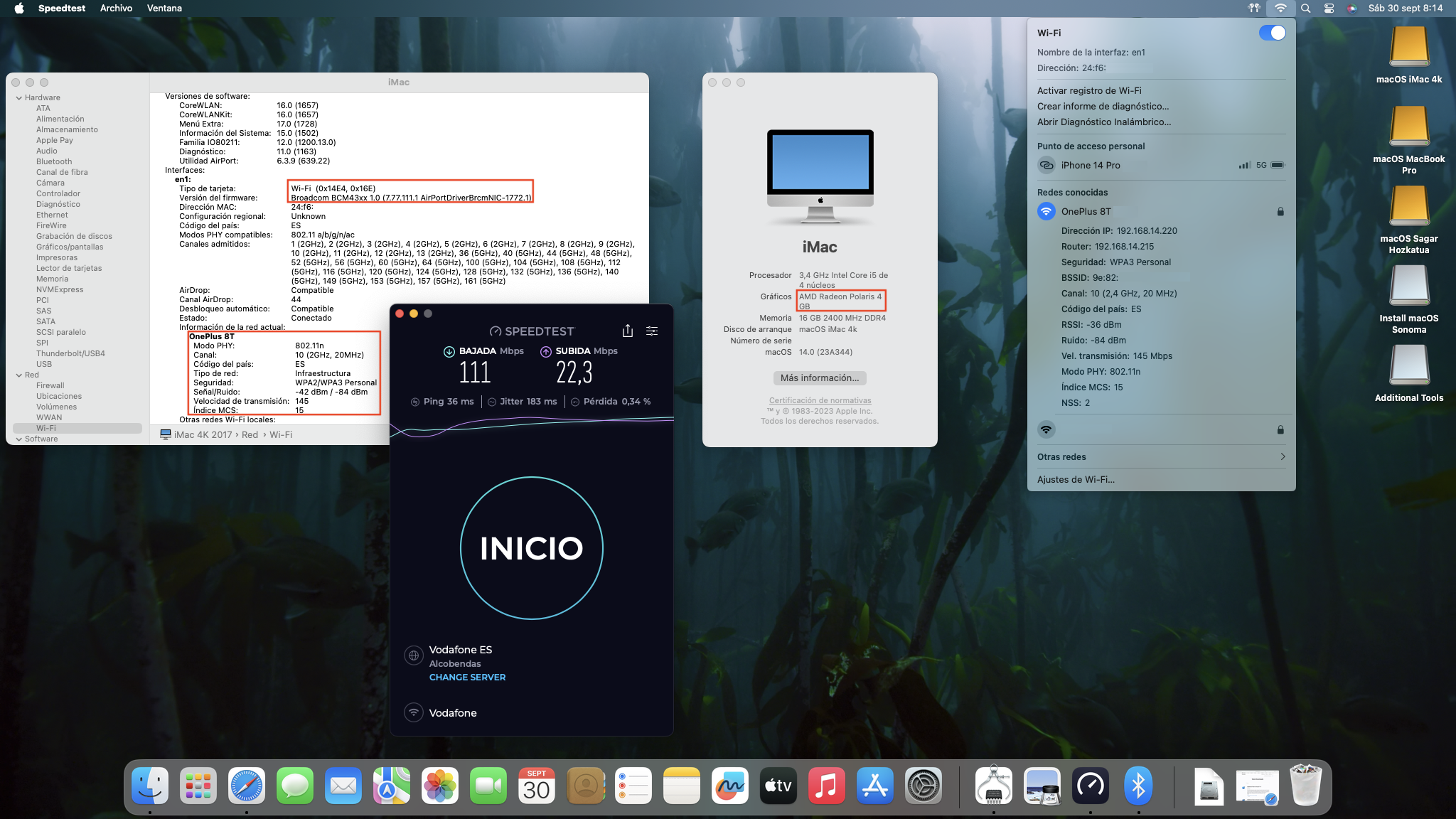The width and height of the screenshot is (1456, 819).
Task: Select the Install macOS Sonoma desktop volume
Action: point(1409,299)
